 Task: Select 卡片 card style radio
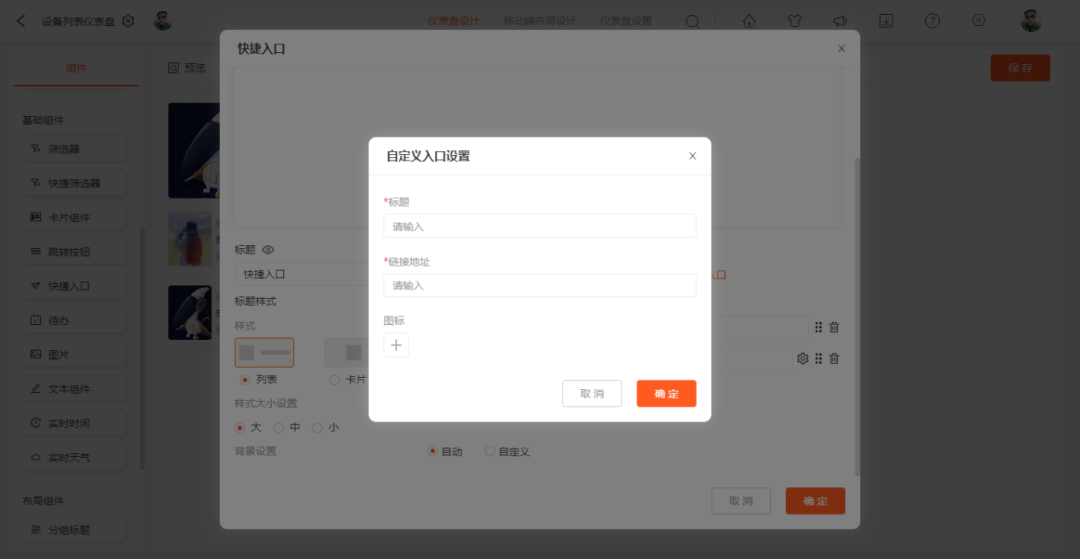click(x=335, y=379)
